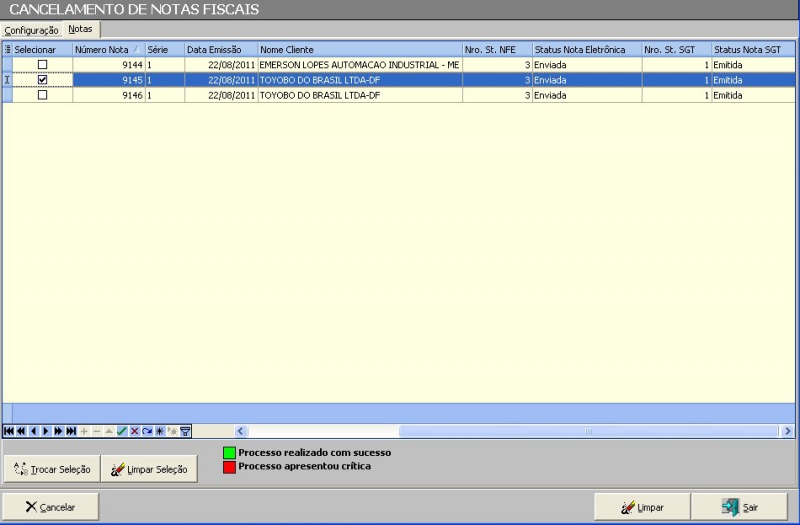
Task: Open the filter funnel icon in navigator
Action: (x=185, y=431)
